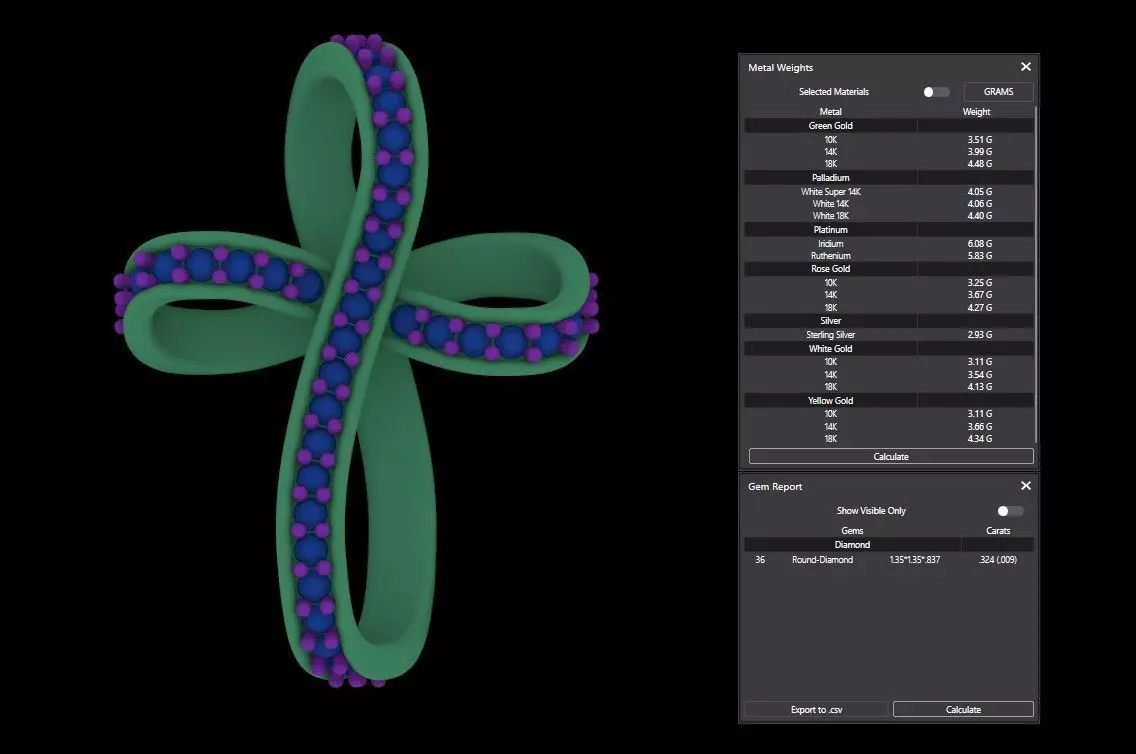Click the Carats column header
The width and height of the screenshot is (1136, 754).
point(998,531)
